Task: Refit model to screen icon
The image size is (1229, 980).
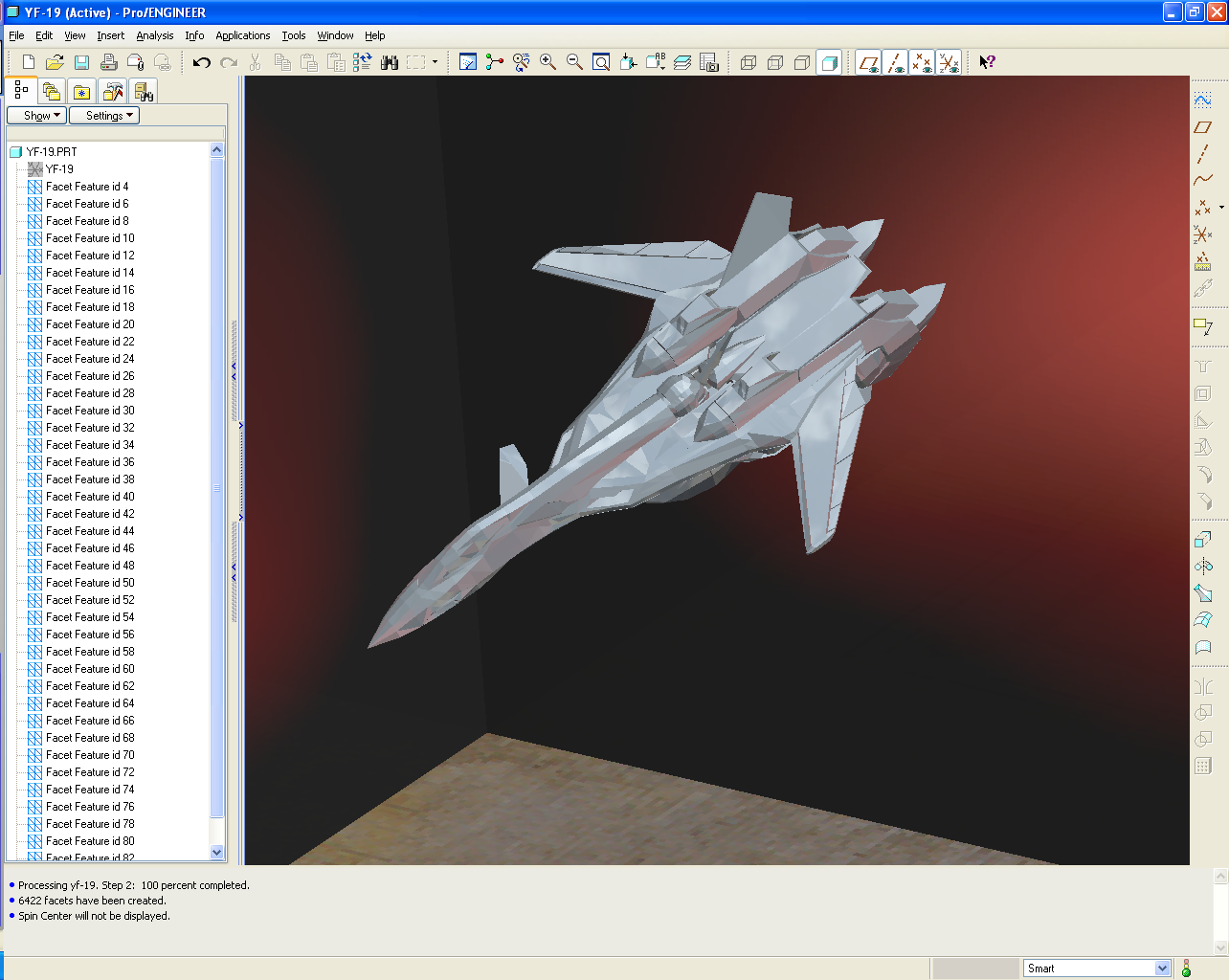Action: tap(601, 62)
